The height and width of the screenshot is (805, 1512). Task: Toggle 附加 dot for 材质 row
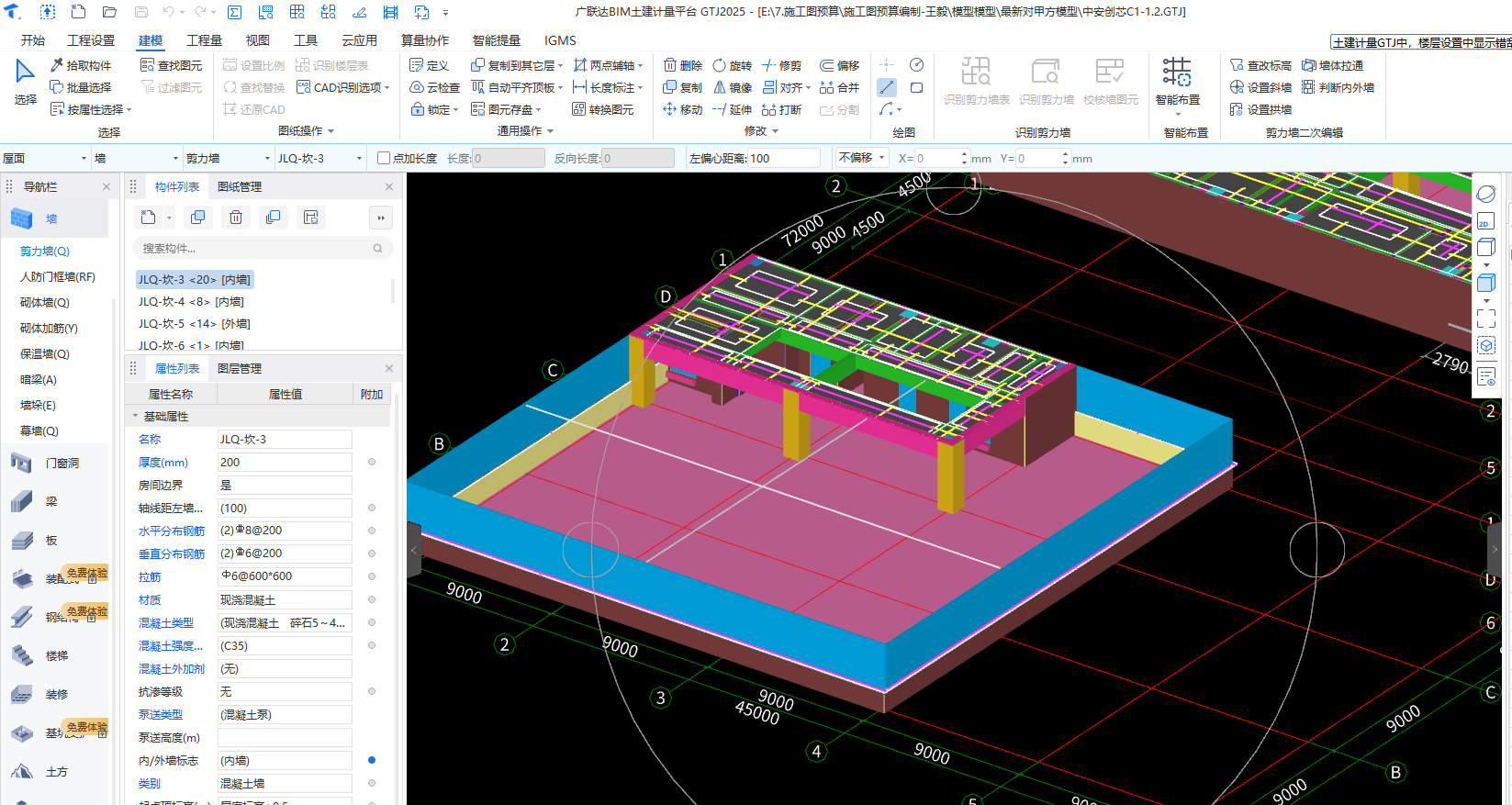[372, 599]
